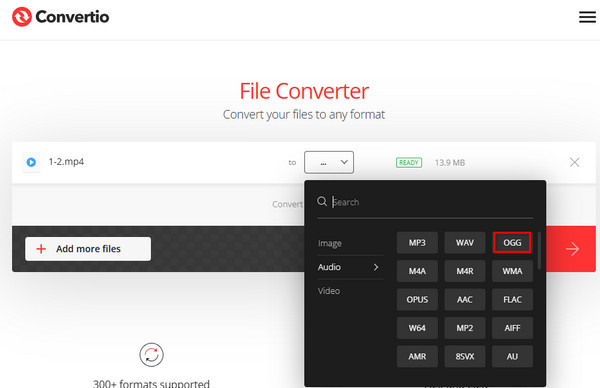Choose WAV format
Viewport: 600px width, 388px height.
[x=465, y=243]
